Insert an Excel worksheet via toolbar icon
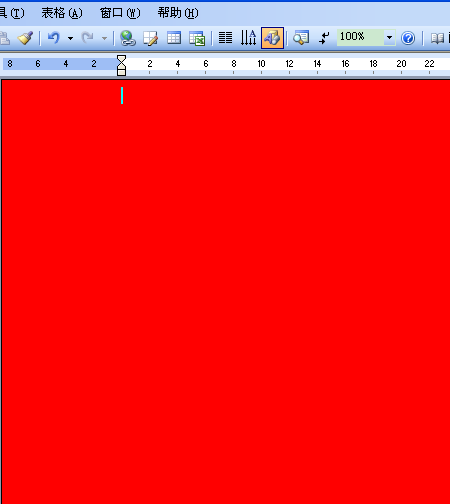The width and height of the screenshot is (450, 504). [x=197, y=38]
